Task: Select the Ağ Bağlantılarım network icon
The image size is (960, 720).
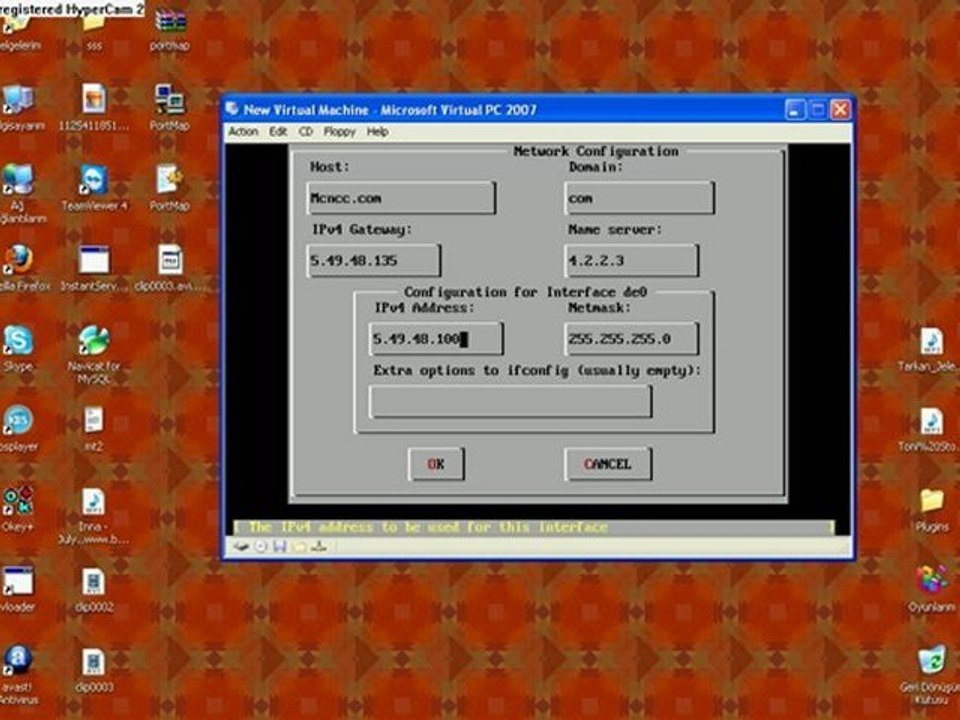Action: click(x=18, y=180)
